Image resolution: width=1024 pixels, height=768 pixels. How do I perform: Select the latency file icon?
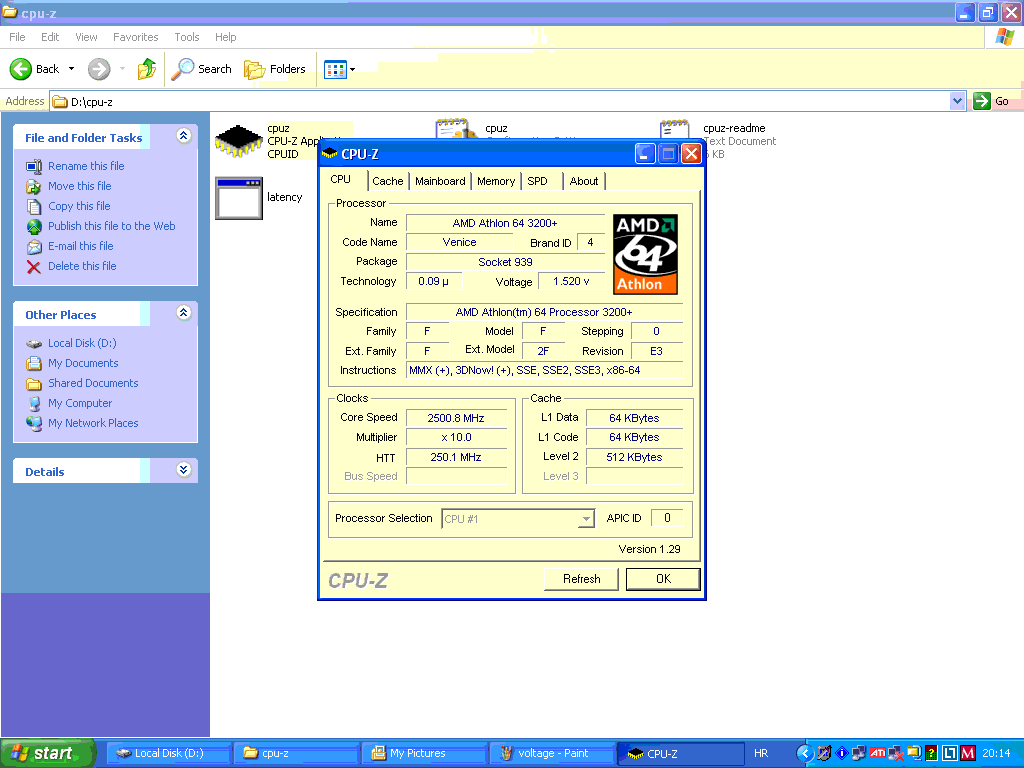pyautogui.click(x=238, y=198)
